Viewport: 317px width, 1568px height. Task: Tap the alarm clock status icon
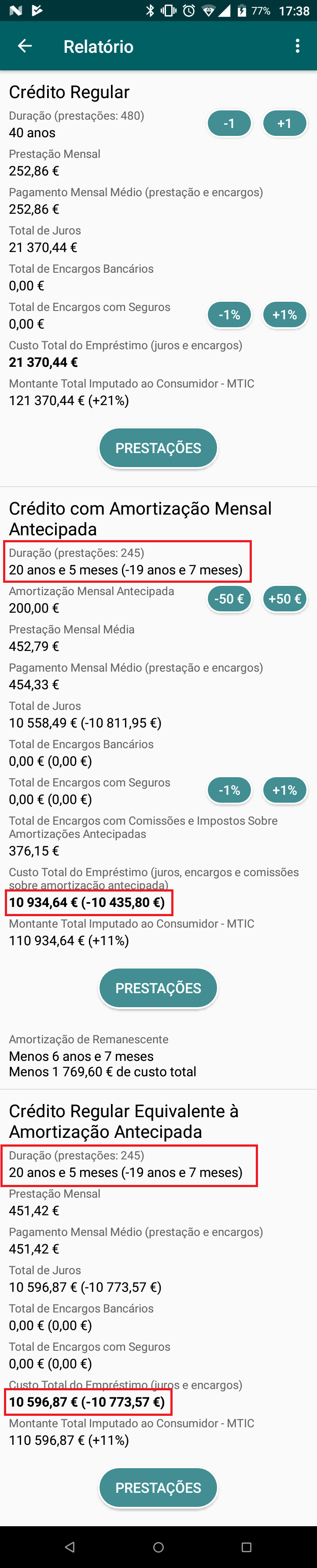pos(189,11)
